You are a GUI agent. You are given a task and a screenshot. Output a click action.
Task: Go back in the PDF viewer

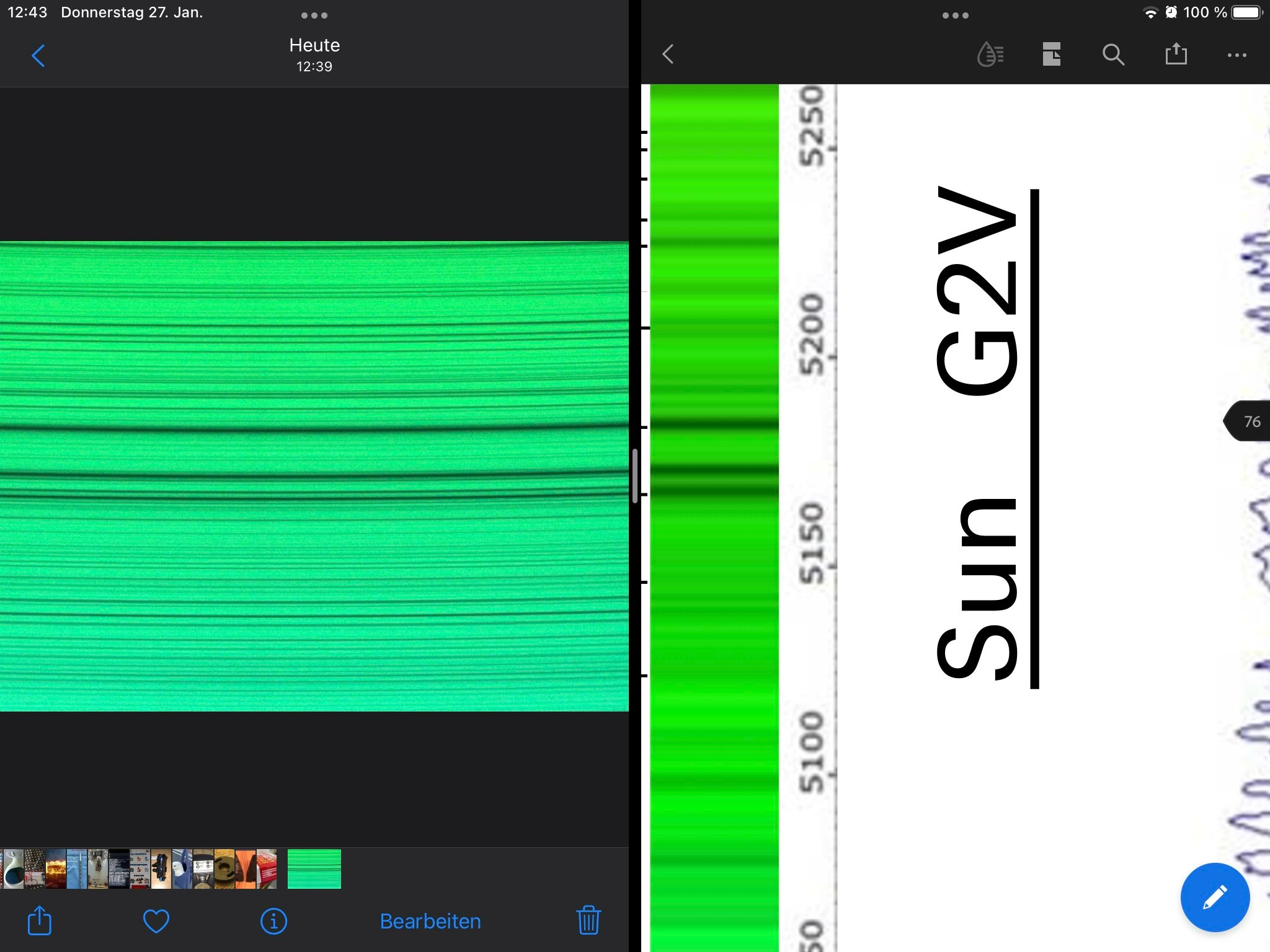[668, 55]
